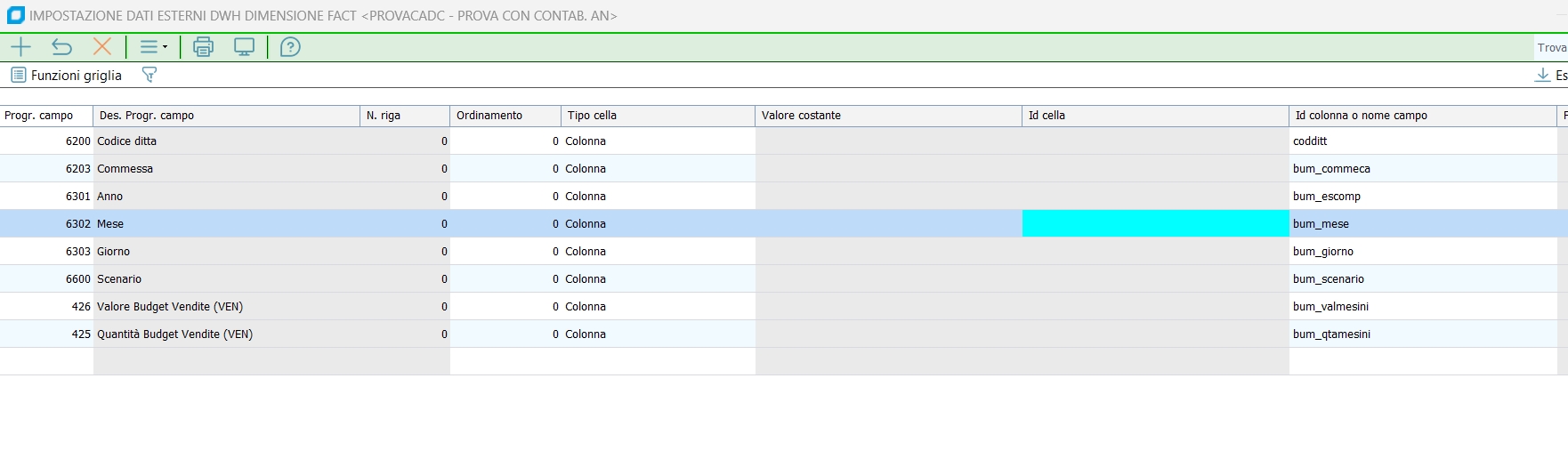The height and width of the screenshot is (451, 1568).
Task: Click the undo arrow toolbar icon
Action: coord(61,47)
